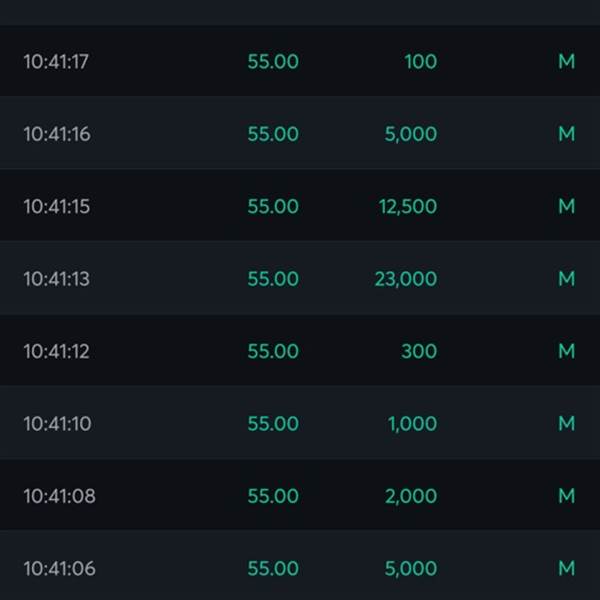This screenshot has width=600, height=600.
Task: Click the M marker on 10:41:17 row
Action: pos(566,62)
